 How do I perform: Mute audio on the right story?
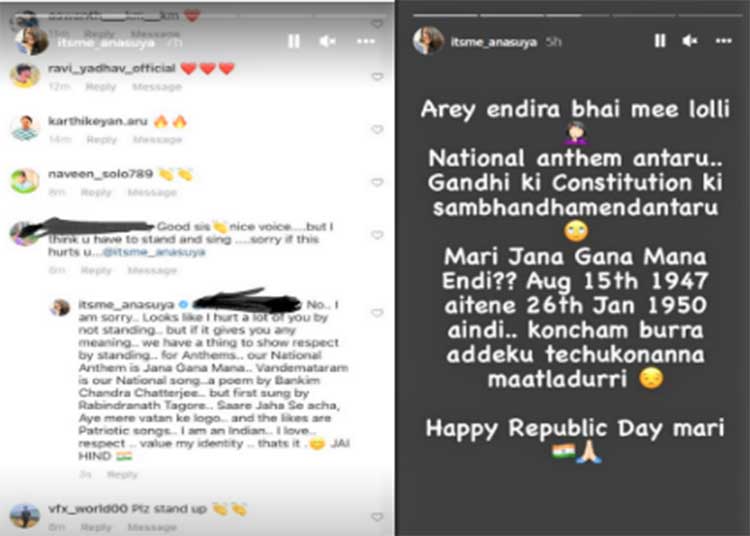(689, 41)
